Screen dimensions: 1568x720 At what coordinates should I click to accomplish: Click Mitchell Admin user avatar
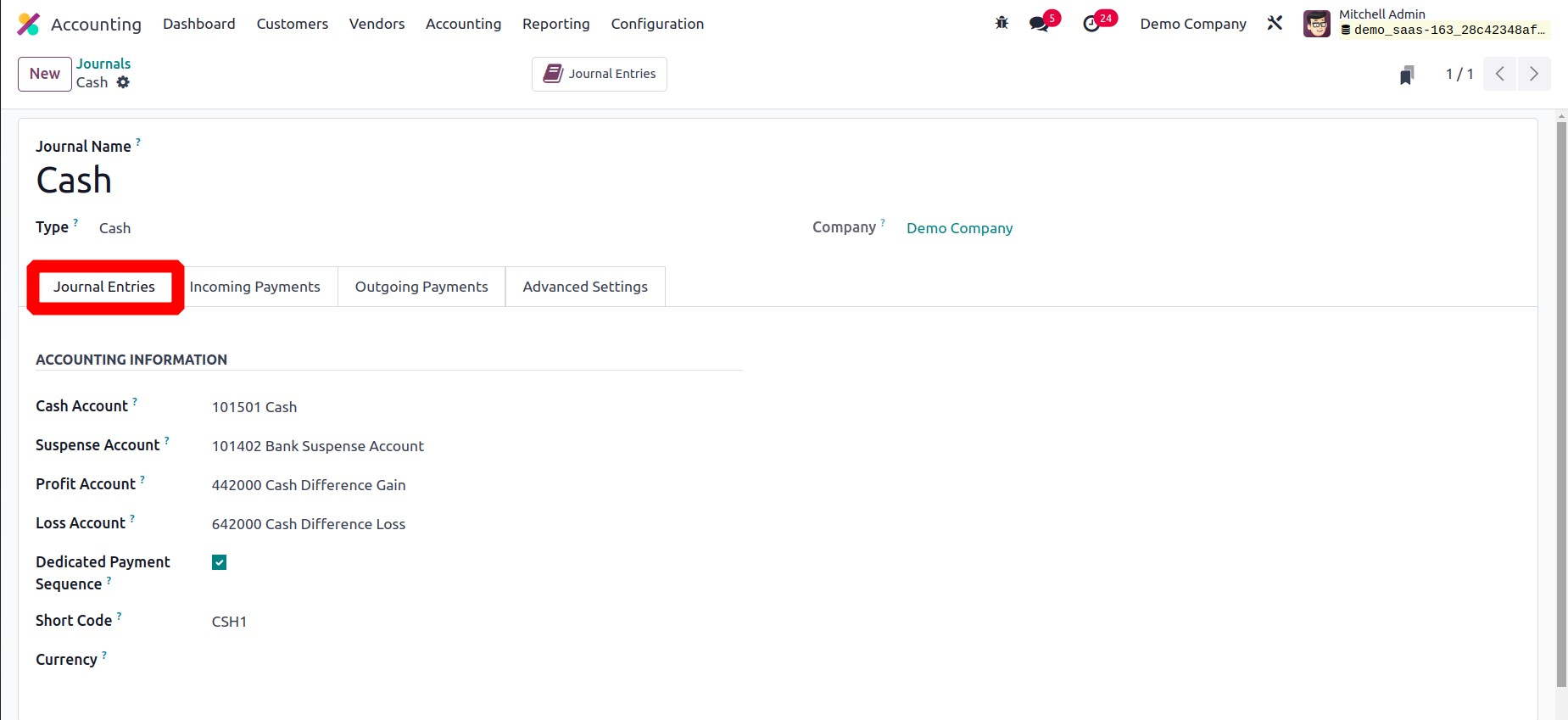1316,24
